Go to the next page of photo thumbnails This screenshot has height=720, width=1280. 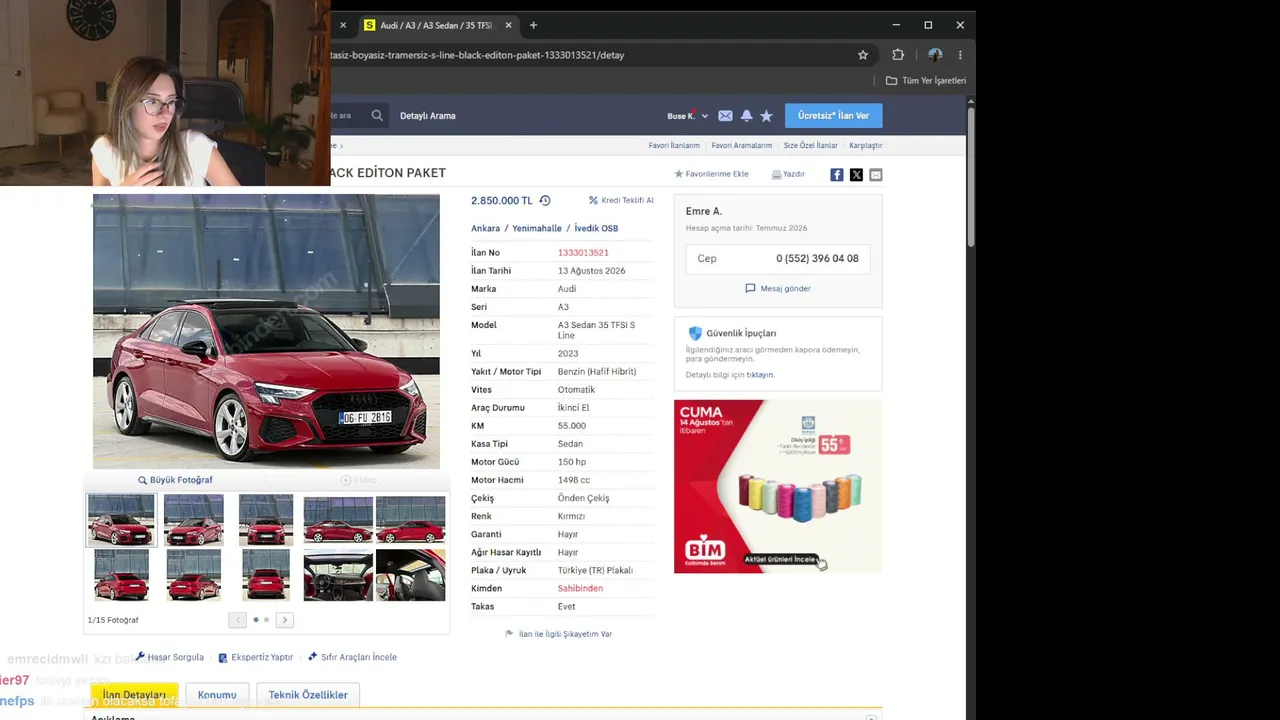pyautogui.click(x=284, y=620)
